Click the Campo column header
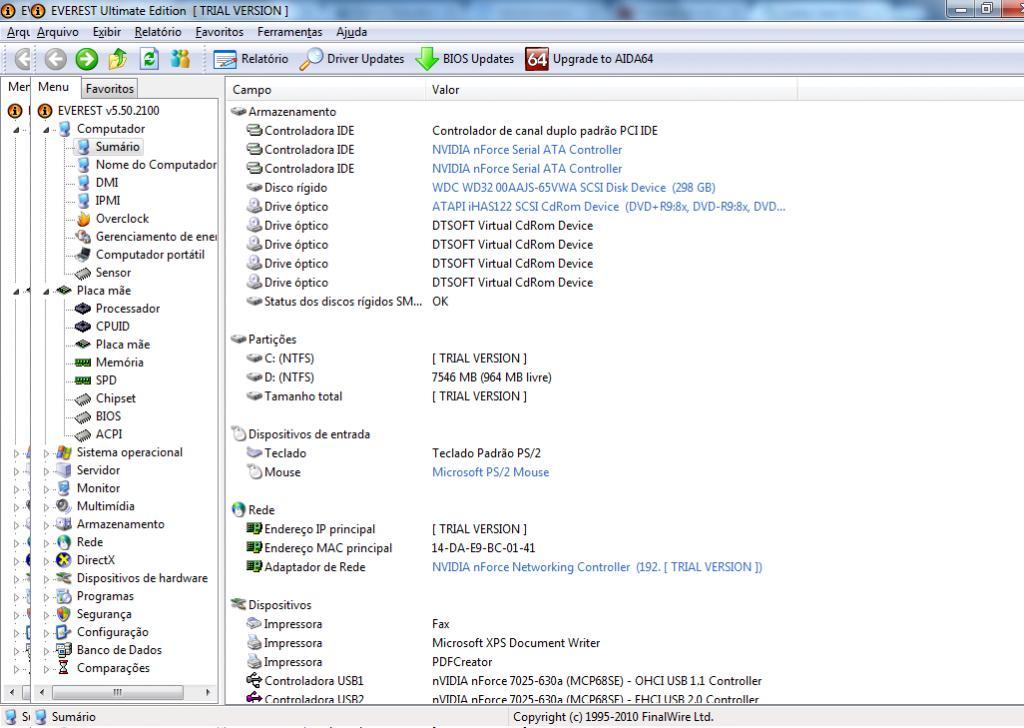Viewport: 1024px width, 728px height. 325,90
